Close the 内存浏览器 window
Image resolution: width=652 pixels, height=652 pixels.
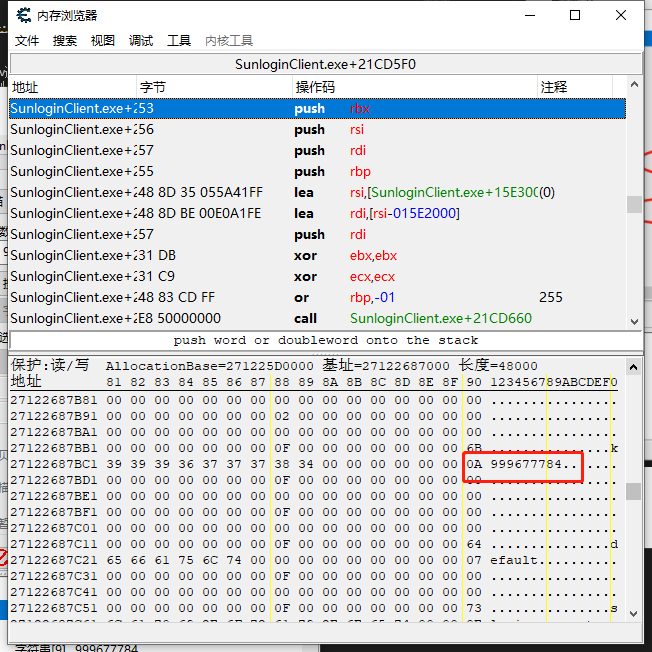pos(621,15)
